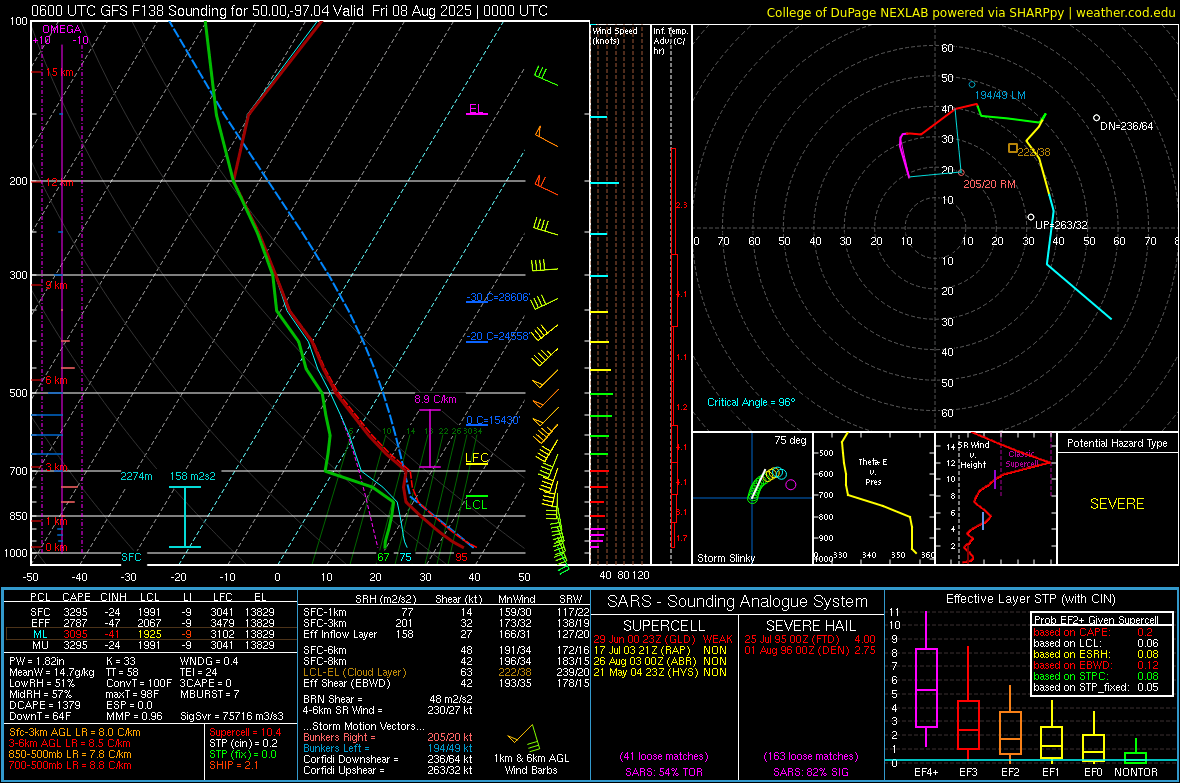The height and width of the screenshot is (783, 1180).
Task: Click the Supercell = 10.4 parameter
Action: [245, 732]
